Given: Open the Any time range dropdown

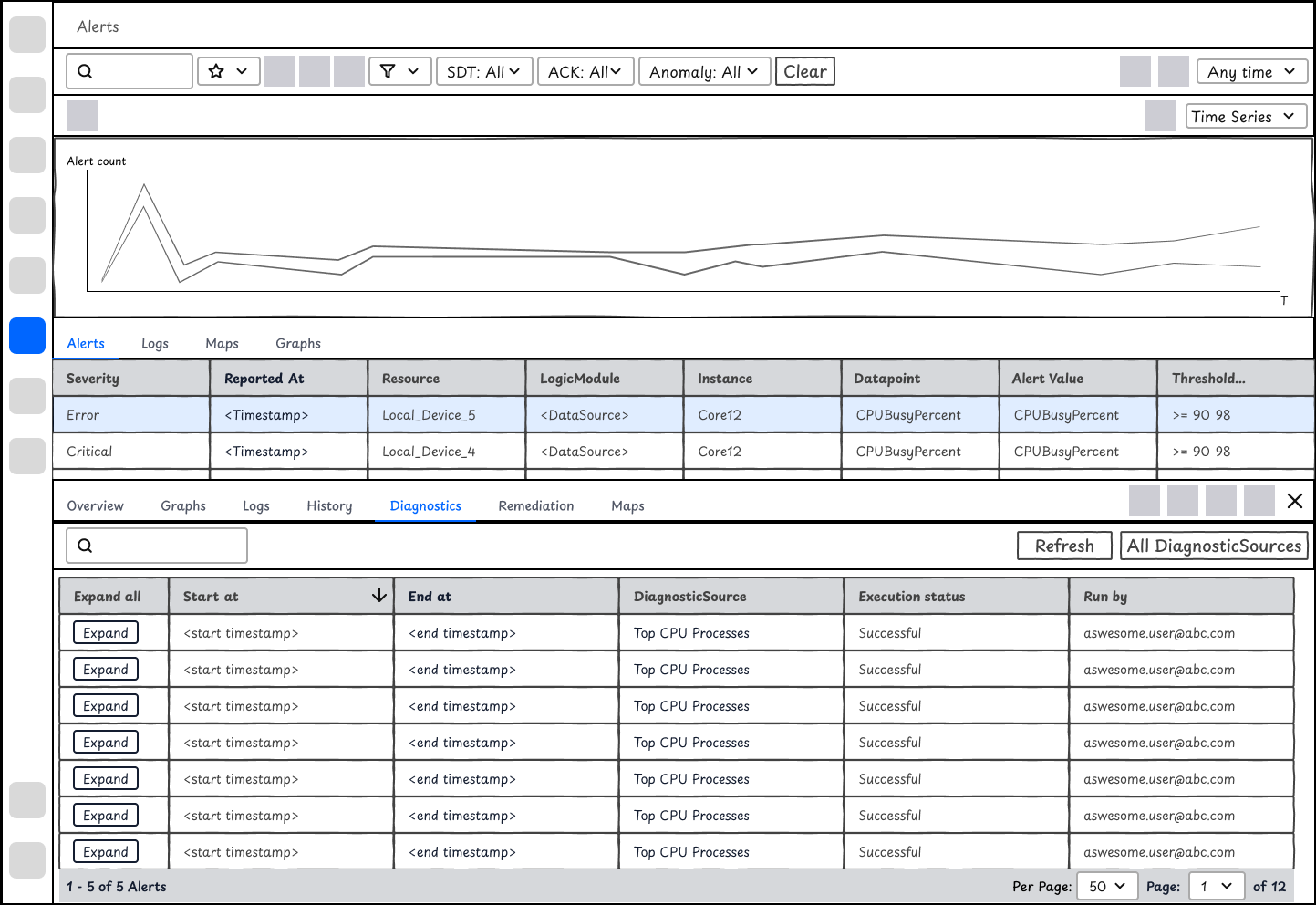Looking at the screenshot, I should (1252, 71).
